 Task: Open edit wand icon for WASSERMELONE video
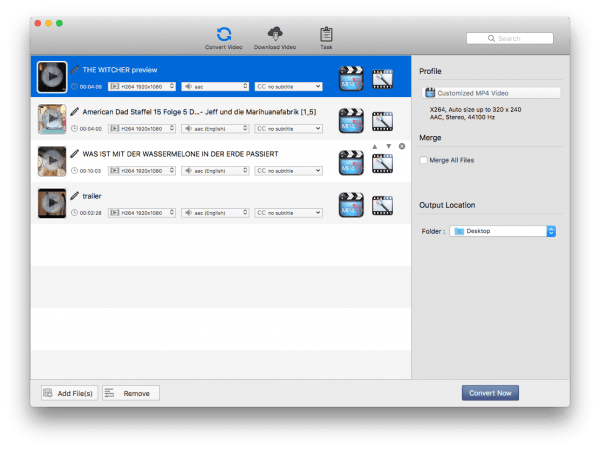382,162
